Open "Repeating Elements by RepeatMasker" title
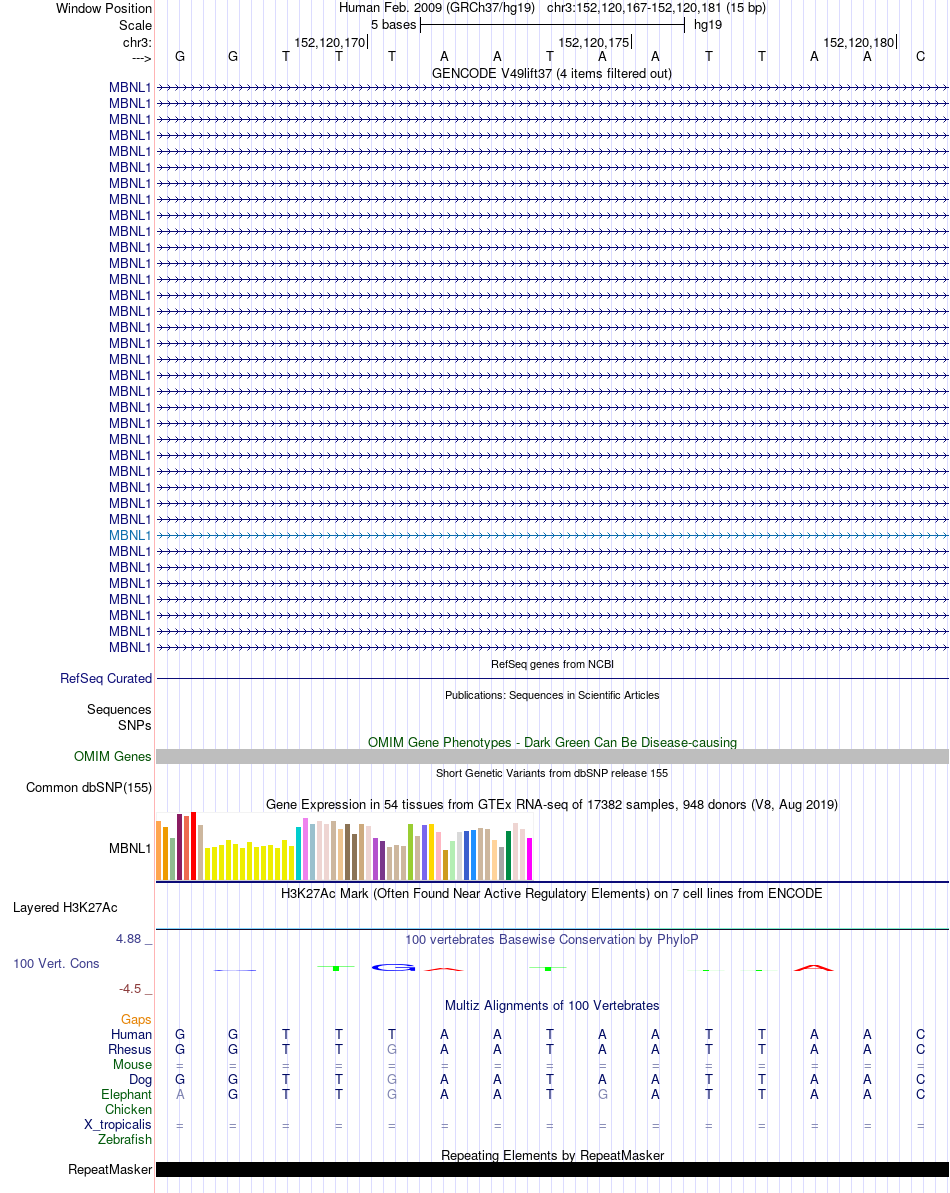 (552, 1156)
